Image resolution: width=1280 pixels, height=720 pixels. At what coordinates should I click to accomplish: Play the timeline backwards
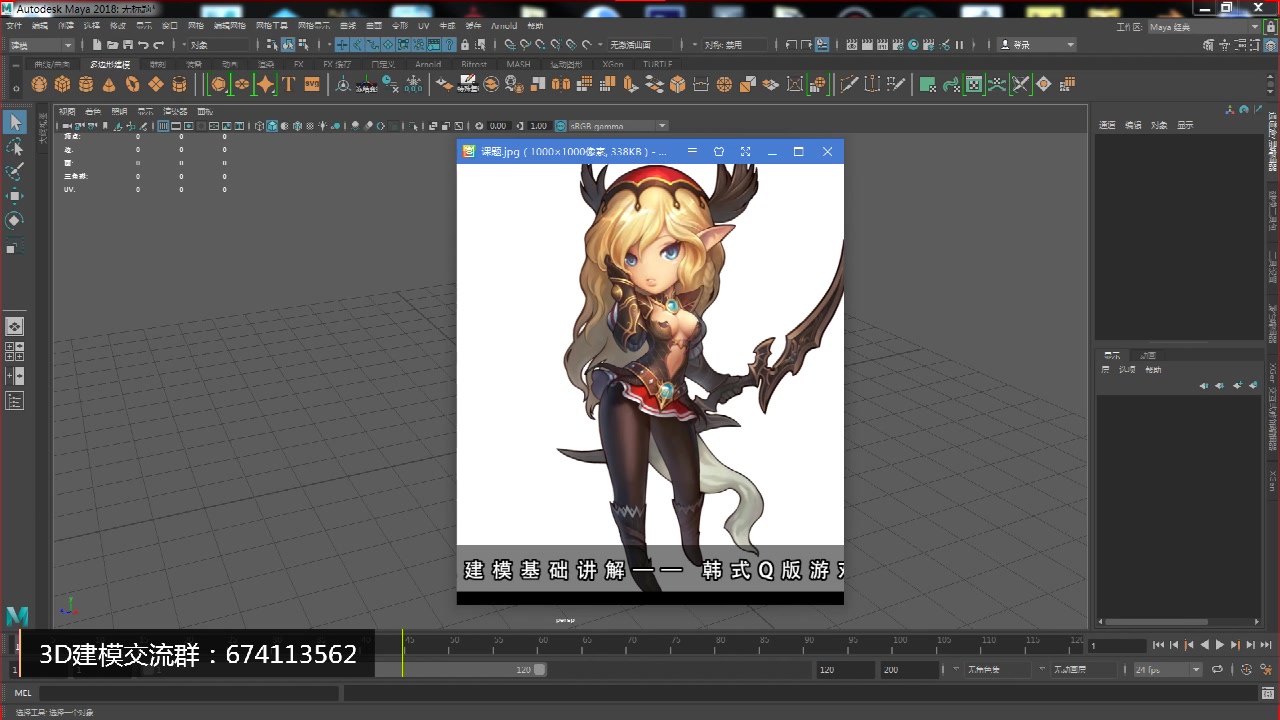(x=1204, y=646)
